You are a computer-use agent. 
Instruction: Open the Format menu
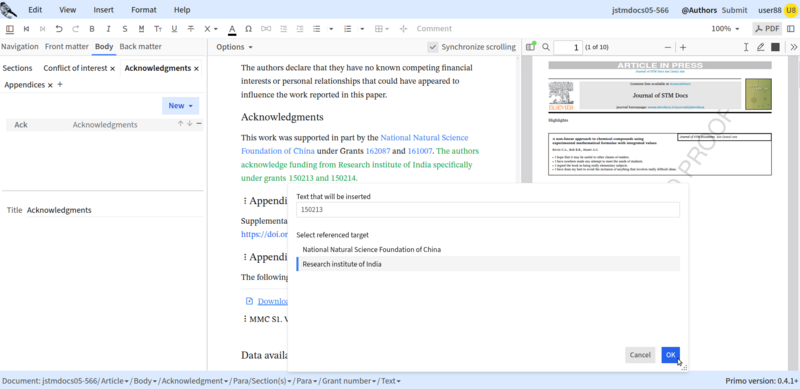(144, 10)
